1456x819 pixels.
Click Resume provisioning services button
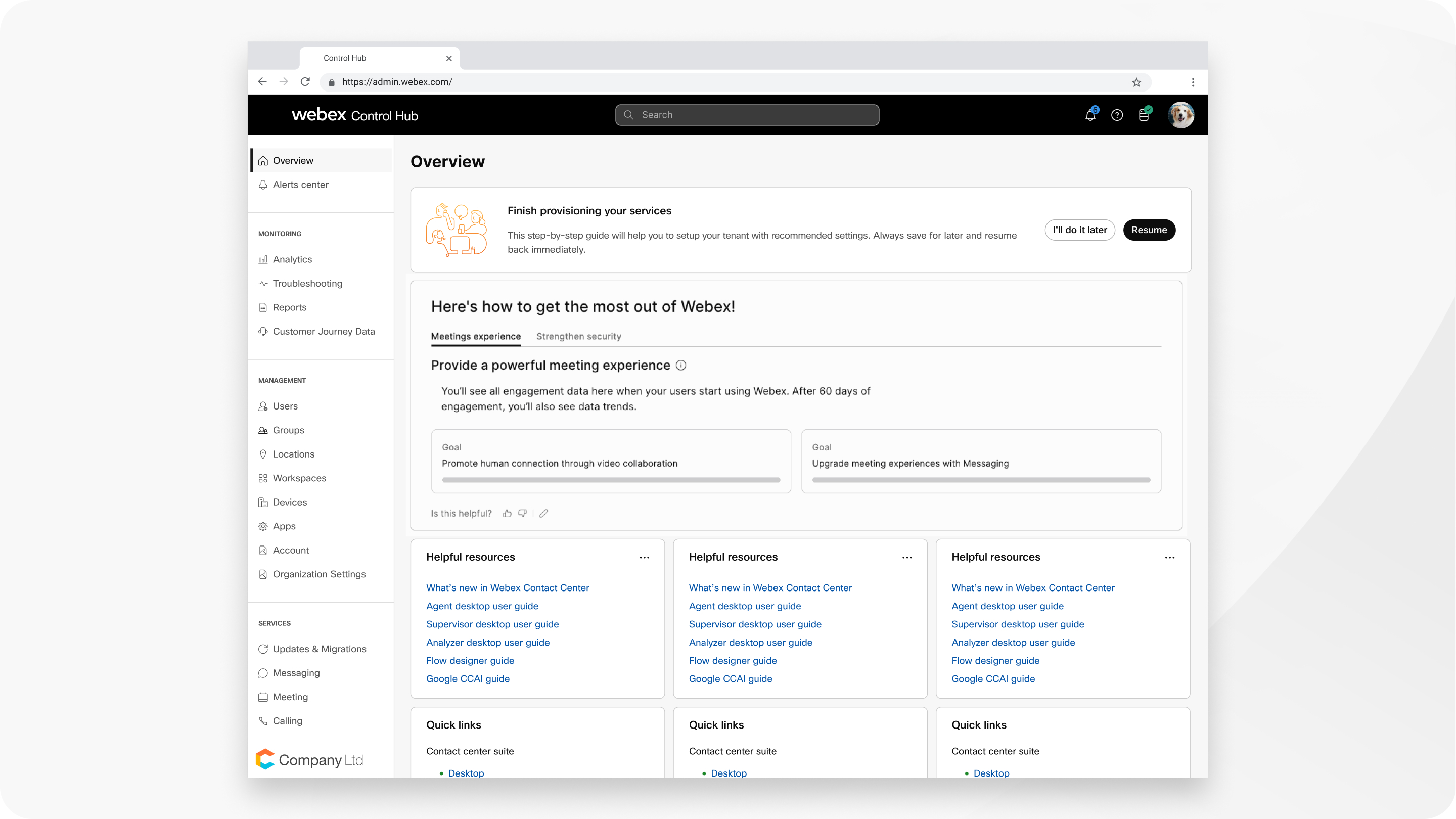1148,229
